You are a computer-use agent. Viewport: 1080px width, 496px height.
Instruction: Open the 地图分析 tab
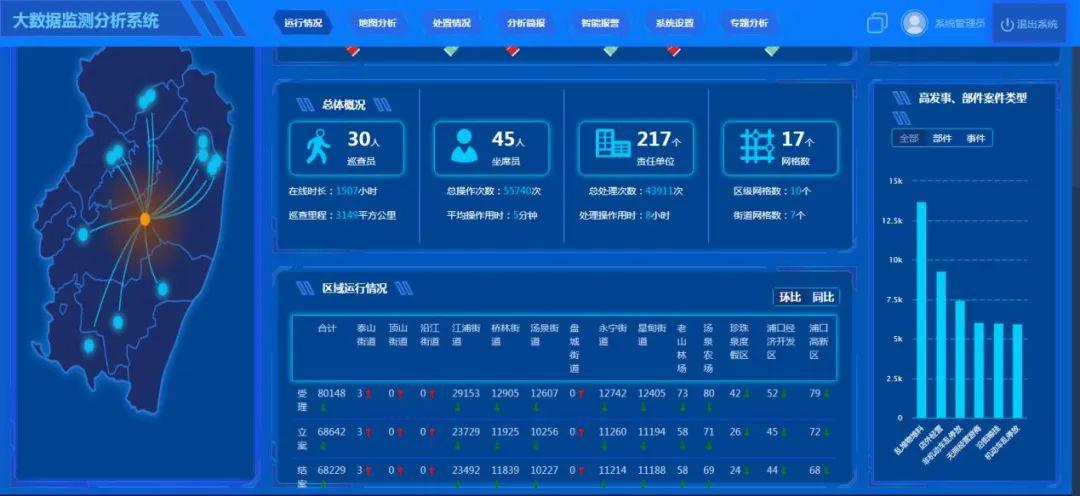377,23
